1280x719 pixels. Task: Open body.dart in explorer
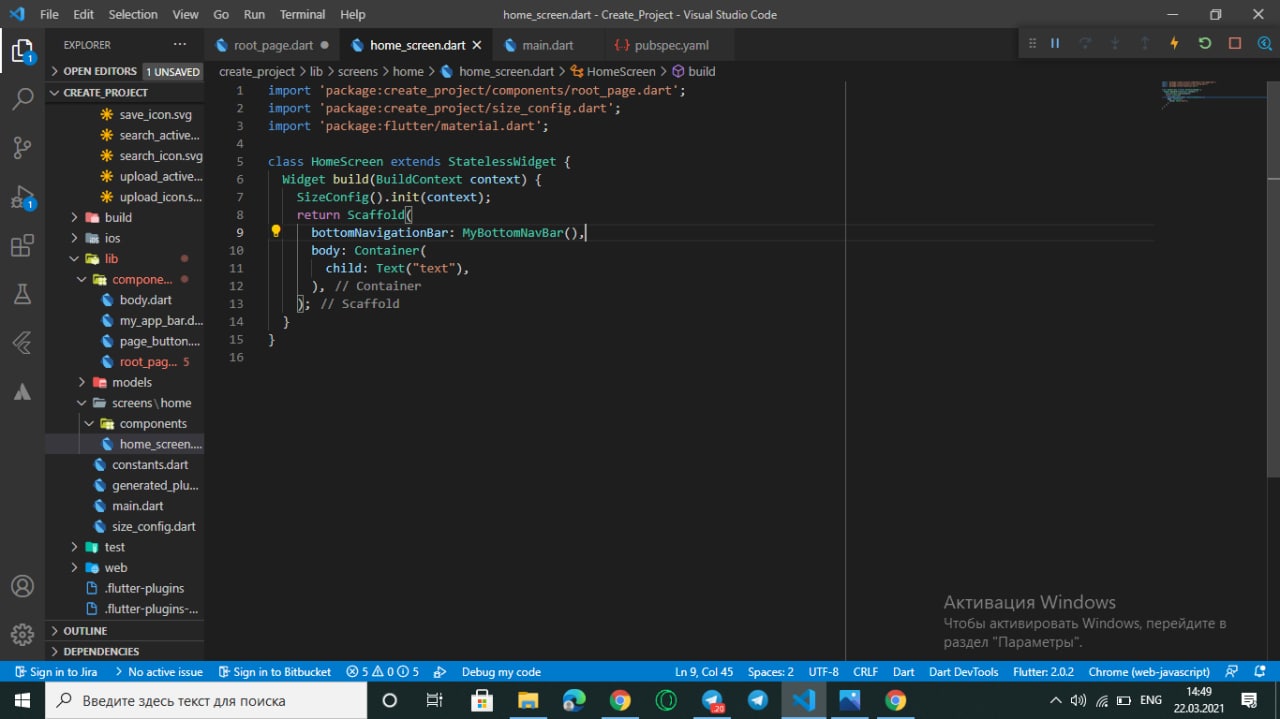tap(145, 300)
